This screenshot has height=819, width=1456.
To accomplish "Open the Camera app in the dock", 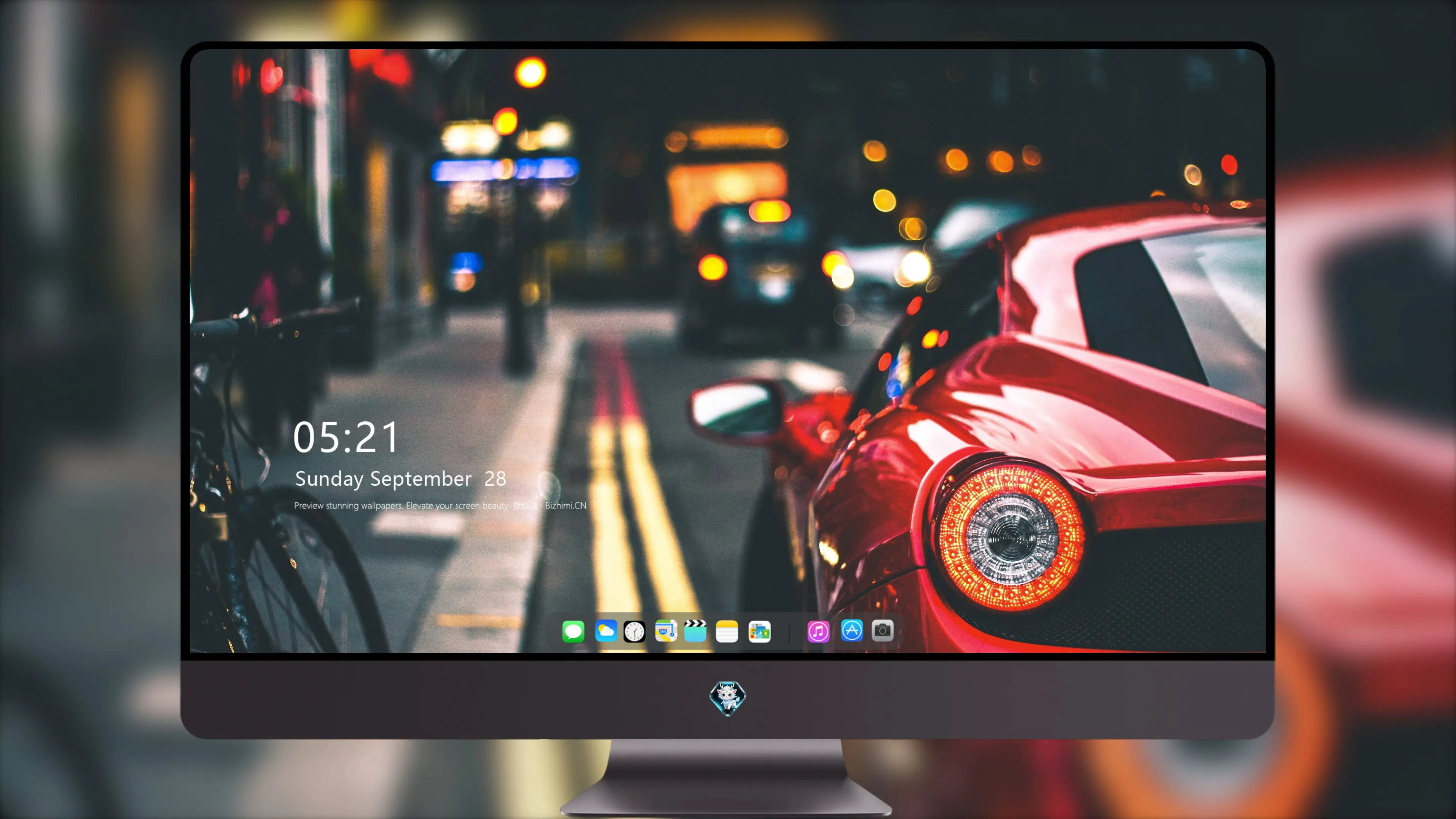I will pyautogui.click(x=882, y=630).
